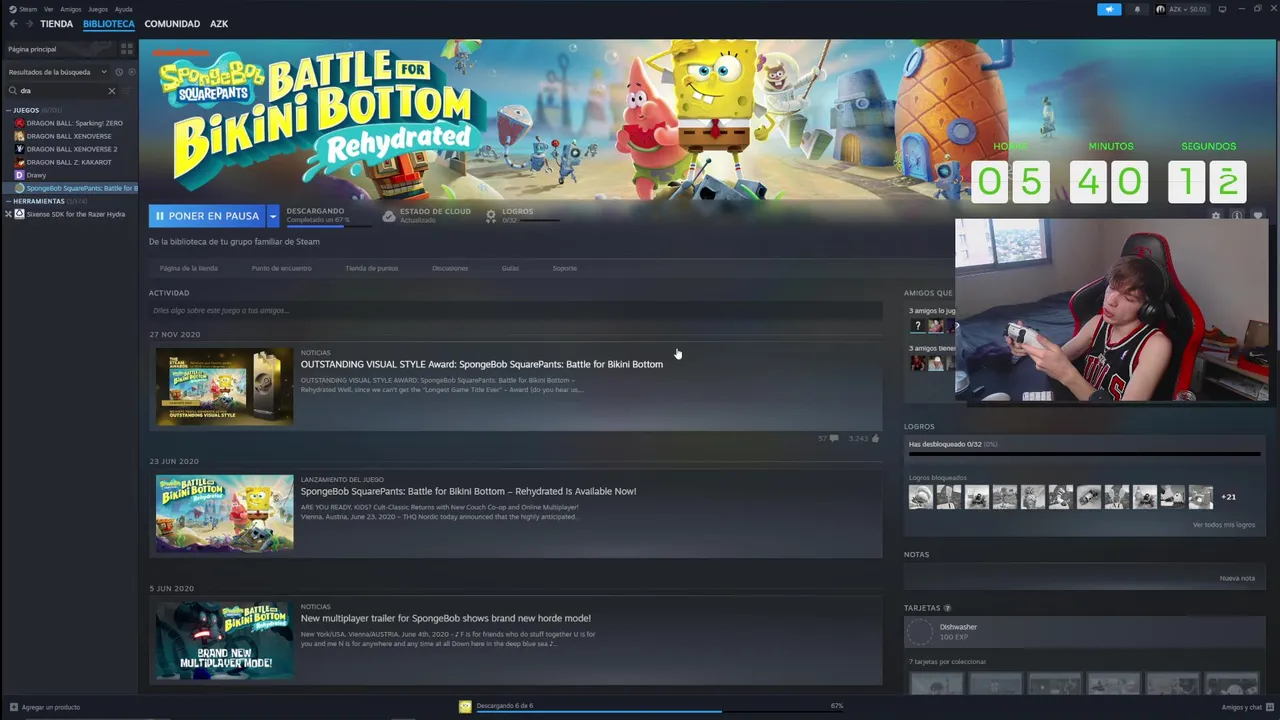
Task: Open the Juegos menu
Action: point(98,9)
